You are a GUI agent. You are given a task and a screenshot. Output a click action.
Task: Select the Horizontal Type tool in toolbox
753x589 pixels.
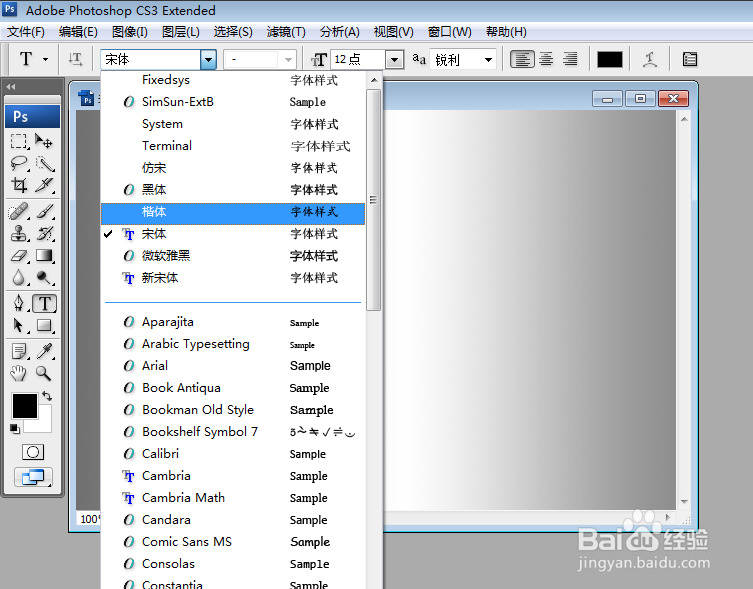45,304
